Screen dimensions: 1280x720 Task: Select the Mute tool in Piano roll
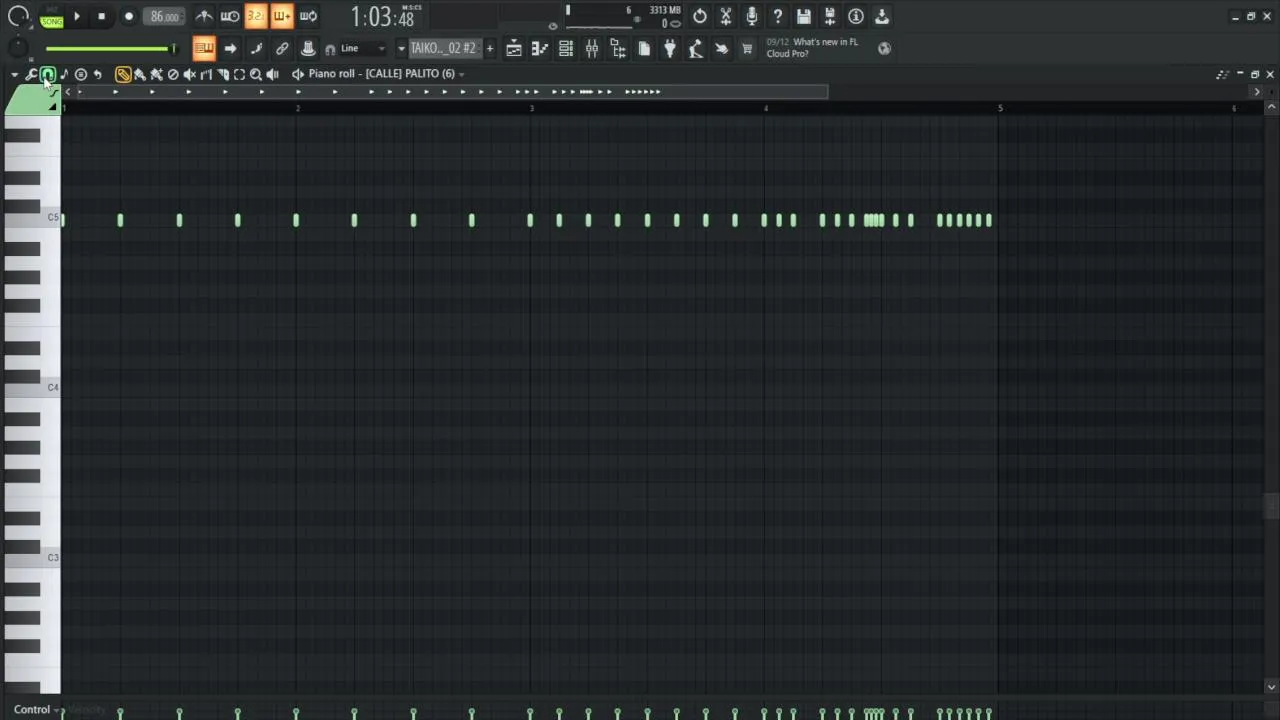pyautogui.click(x=189, y=74)
